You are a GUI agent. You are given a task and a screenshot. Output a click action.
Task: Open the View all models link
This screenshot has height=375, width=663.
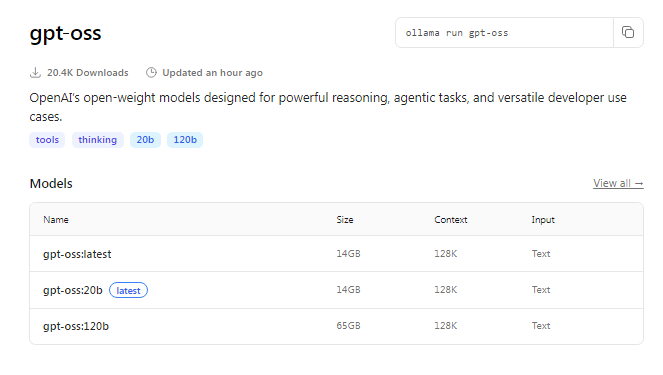[x=618, y=183]
